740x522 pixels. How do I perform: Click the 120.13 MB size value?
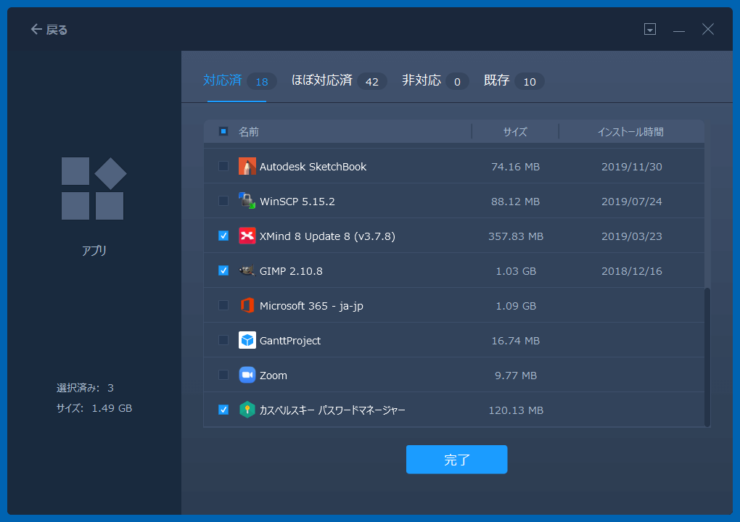coord(515,410)
